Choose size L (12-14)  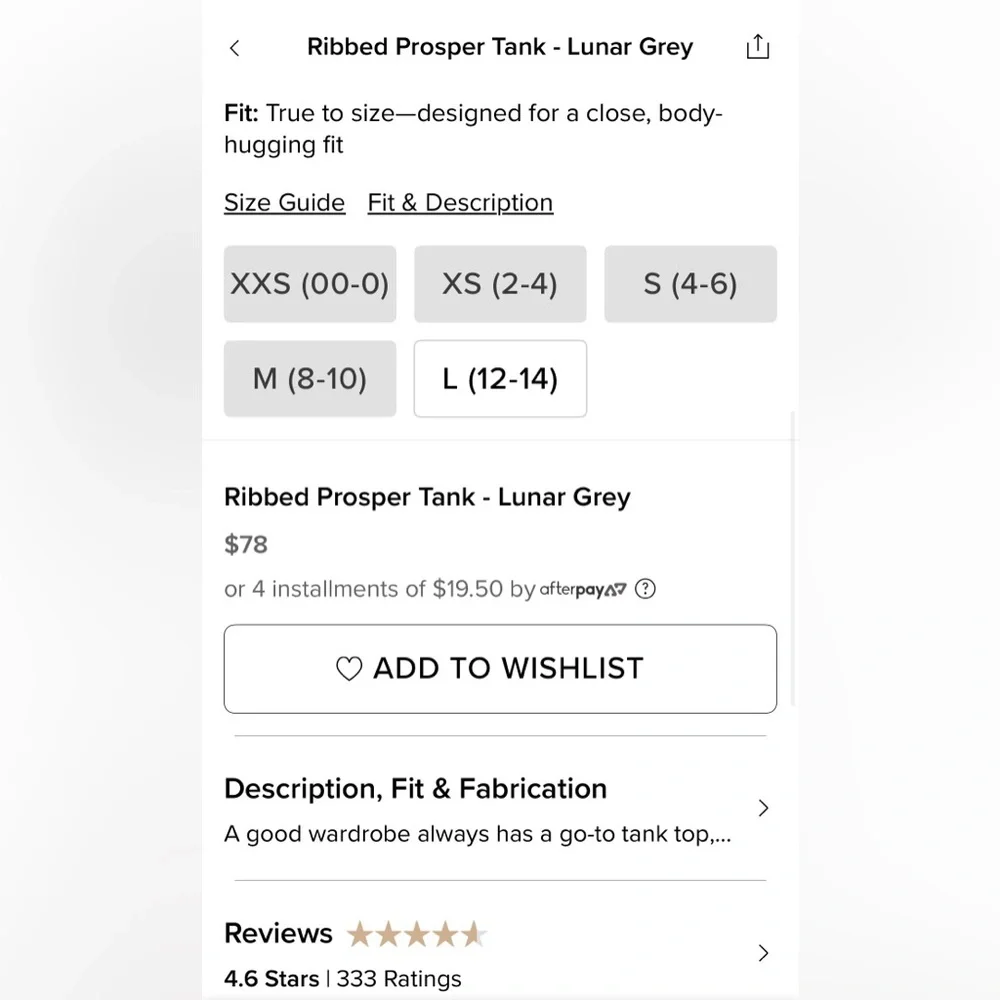500,379
